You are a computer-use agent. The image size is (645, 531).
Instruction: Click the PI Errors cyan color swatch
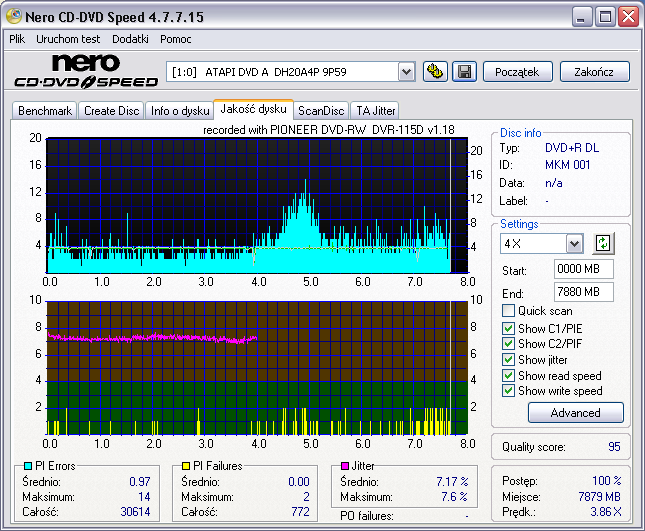click(x=28, y=466)
